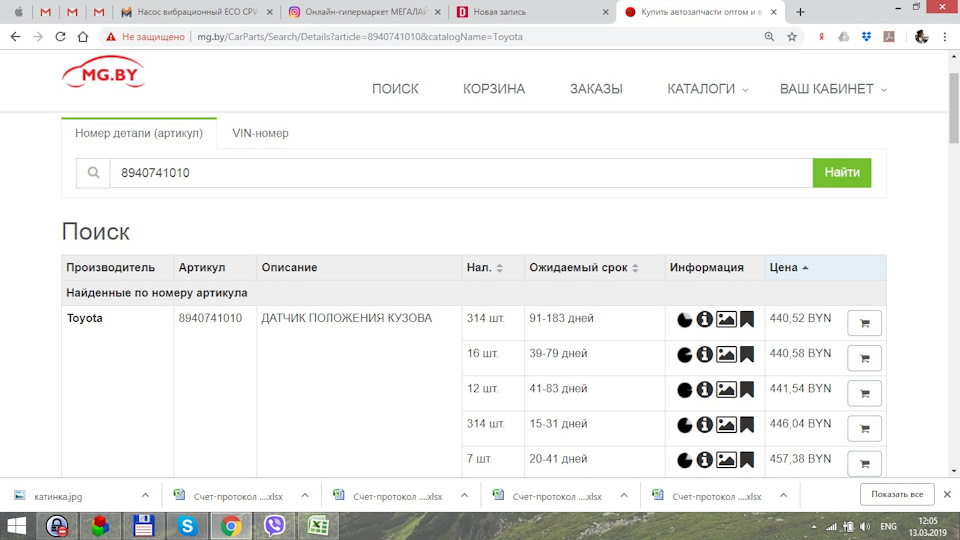960x540 pixels.
Task: View the image icon in 440,58 BYN row
Action: [726, 354]
